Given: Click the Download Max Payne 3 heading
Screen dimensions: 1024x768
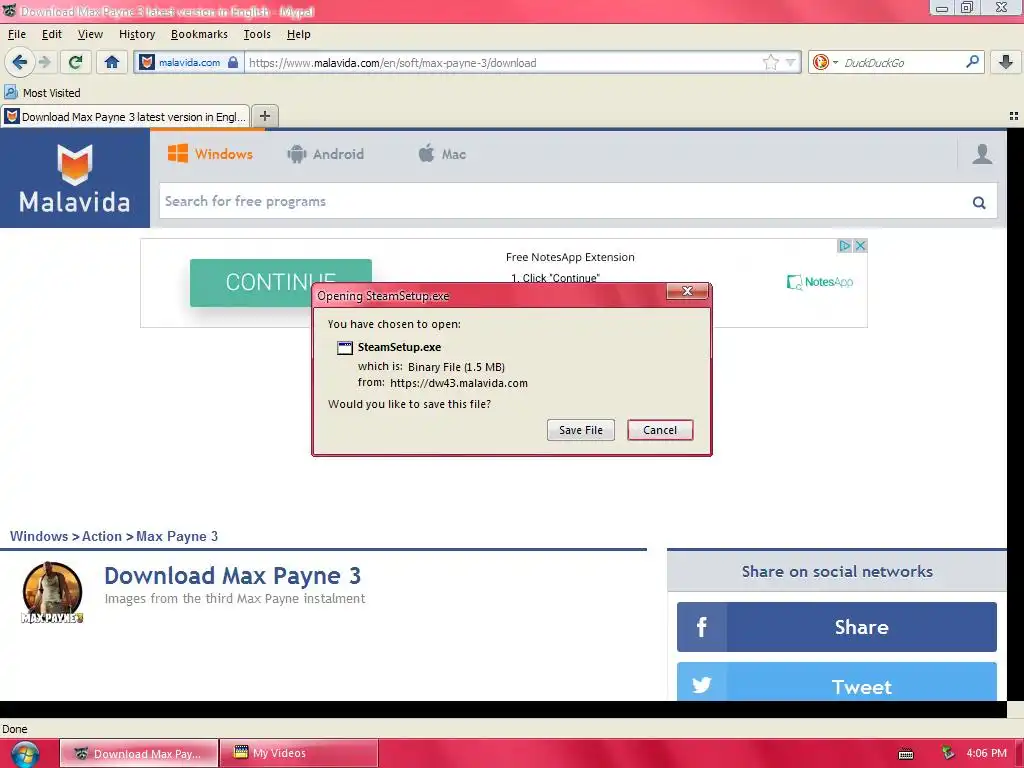Looking at the screenshot, I should [232, 575].
